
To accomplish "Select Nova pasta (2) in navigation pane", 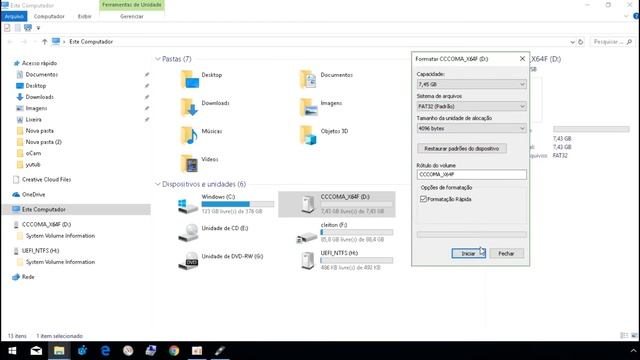I will pyautogui.click(x=43, y=142).
